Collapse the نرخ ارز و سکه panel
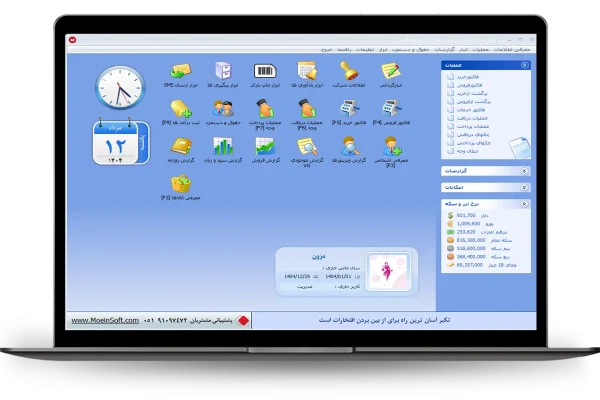Image resolution: width=600 pixels, height=400 pixels. (525, 204)
